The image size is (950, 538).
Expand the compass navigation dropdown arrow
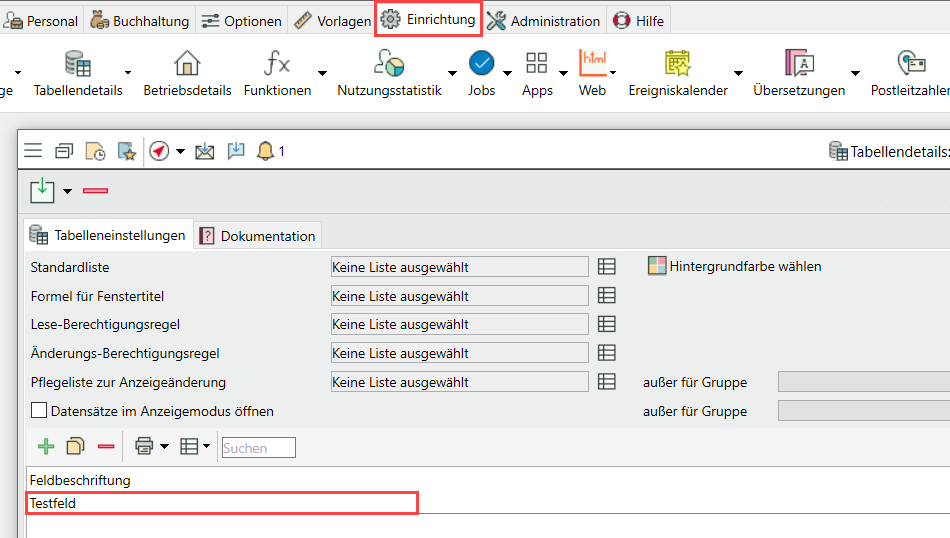click(180, 151)
